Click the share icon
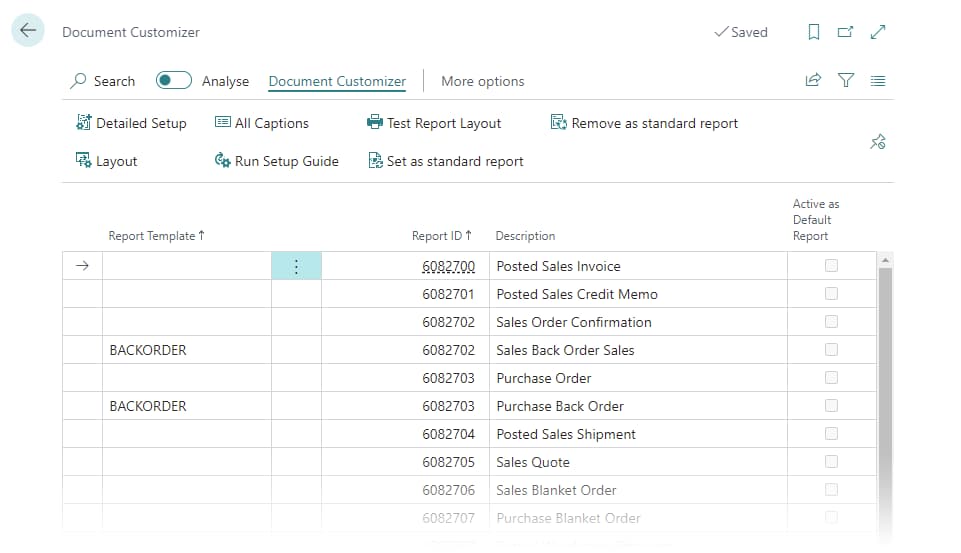961x553 pixels. coord(813,80)
